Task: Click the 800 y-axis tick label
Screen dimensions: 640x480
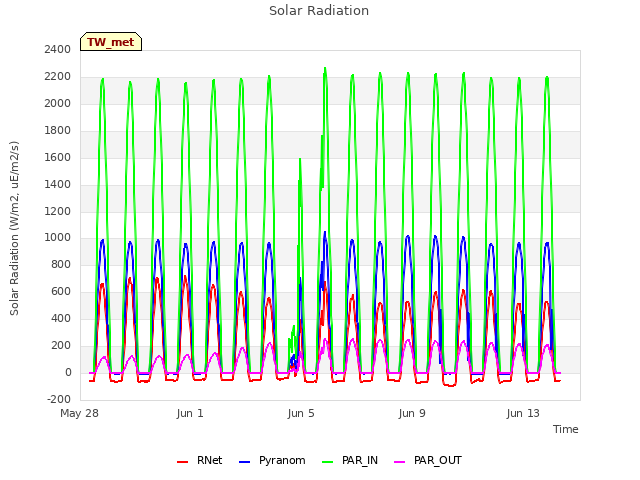Action: tap(61, 264)
